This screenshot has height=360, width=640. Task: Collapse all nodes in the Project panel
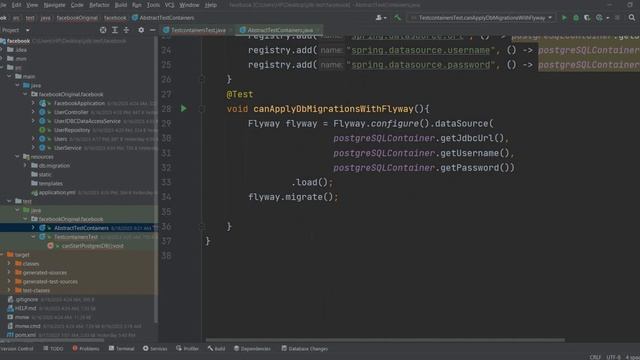126,30
